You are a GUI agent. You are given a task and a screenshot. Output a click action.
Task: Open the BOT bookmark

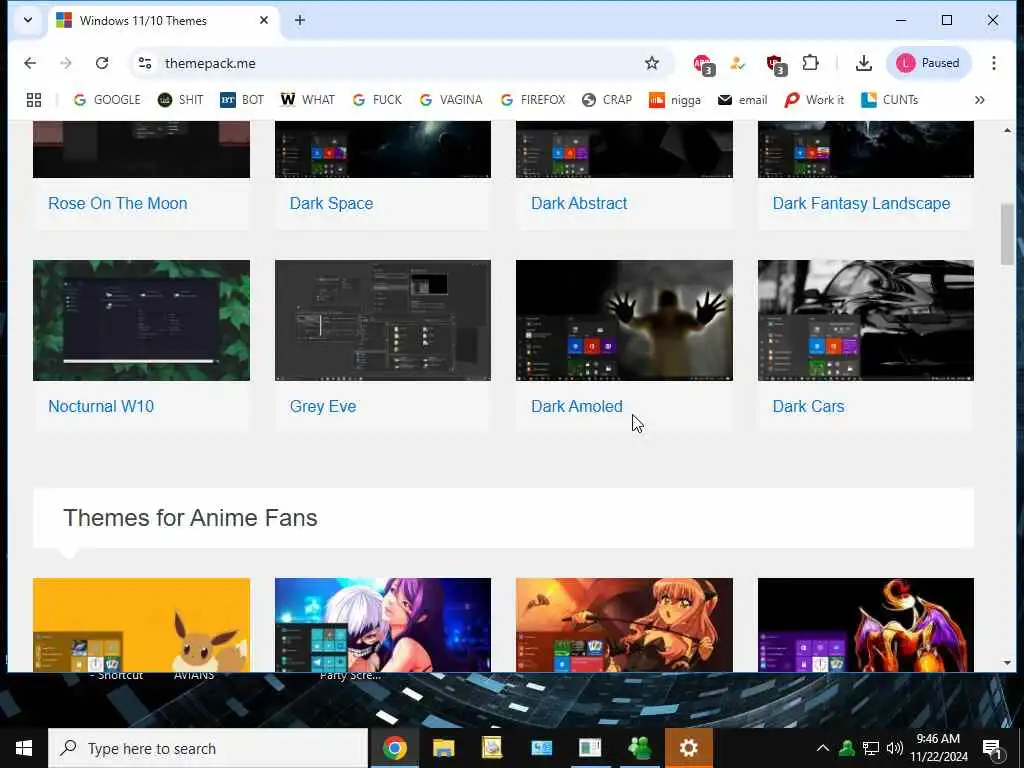point(242,100)
